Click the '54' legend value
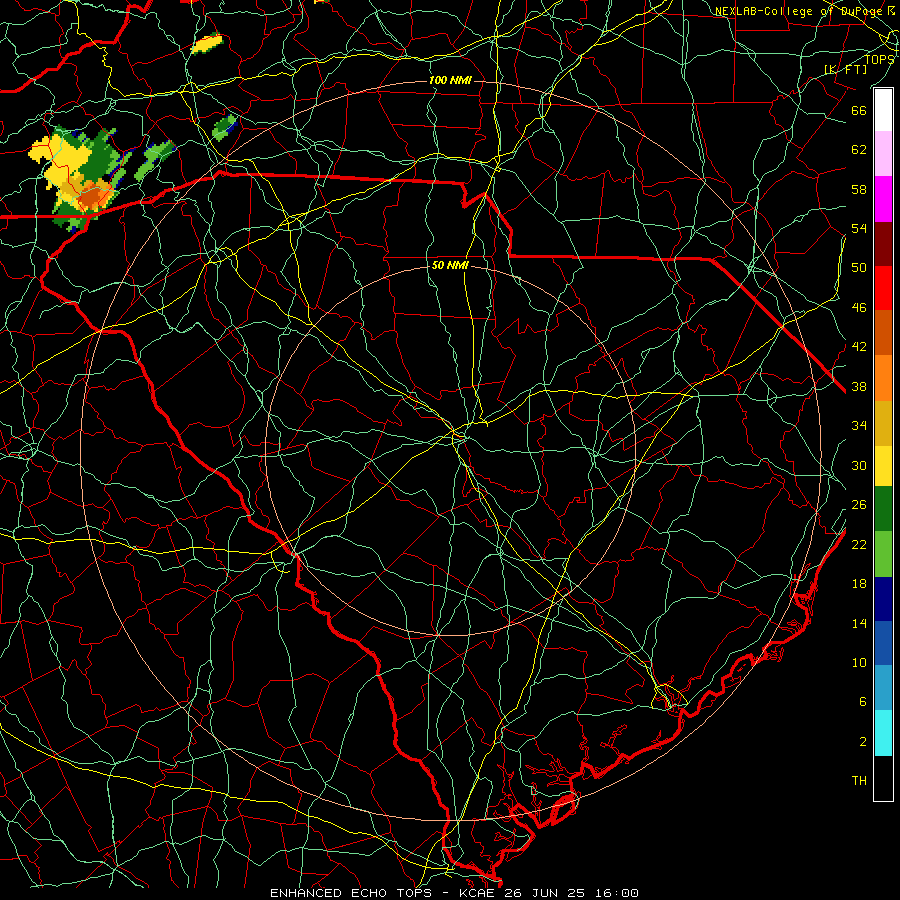 coord(859,228)
